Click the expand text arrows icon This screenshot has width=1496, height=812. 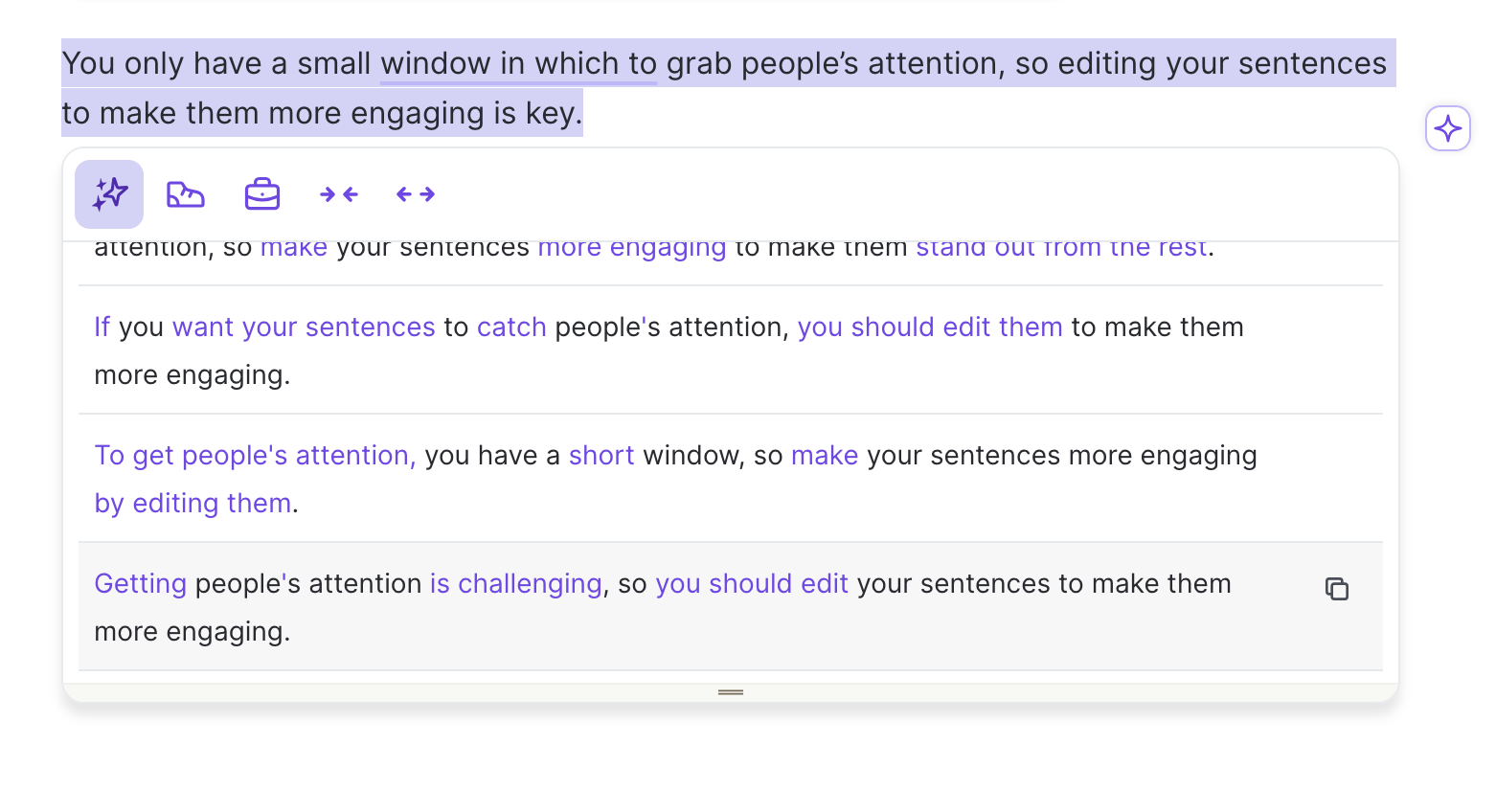tap(416, 194)
